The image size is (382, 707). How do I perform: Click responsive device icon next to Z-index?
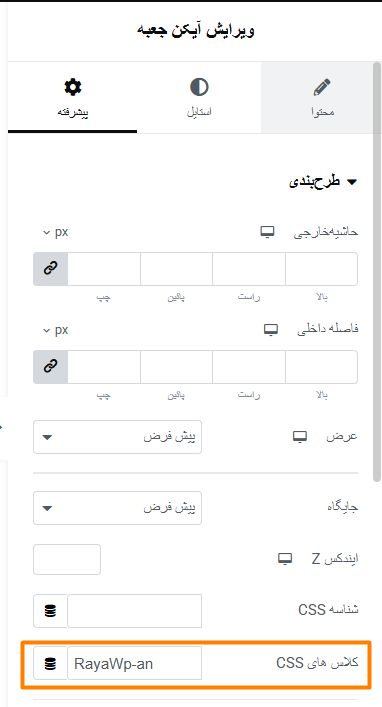tap(285, 559)
